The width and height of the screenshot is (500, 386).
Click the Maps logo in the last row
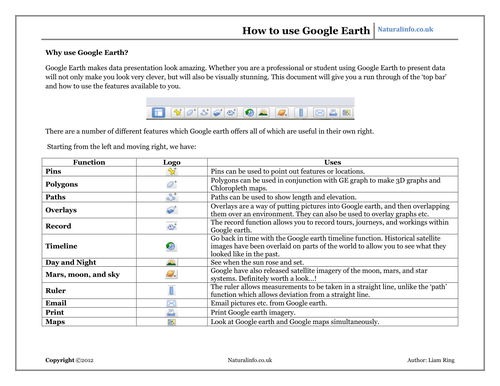171,322
